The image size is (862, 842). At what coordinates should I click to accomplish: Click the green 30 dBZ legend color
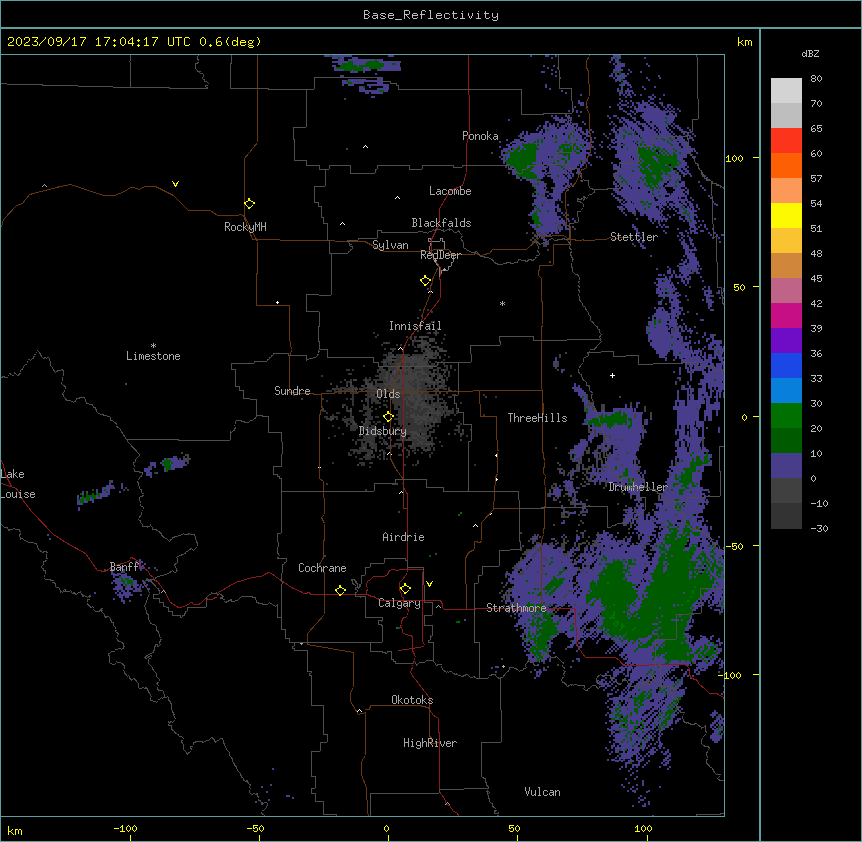click(786, 416)
